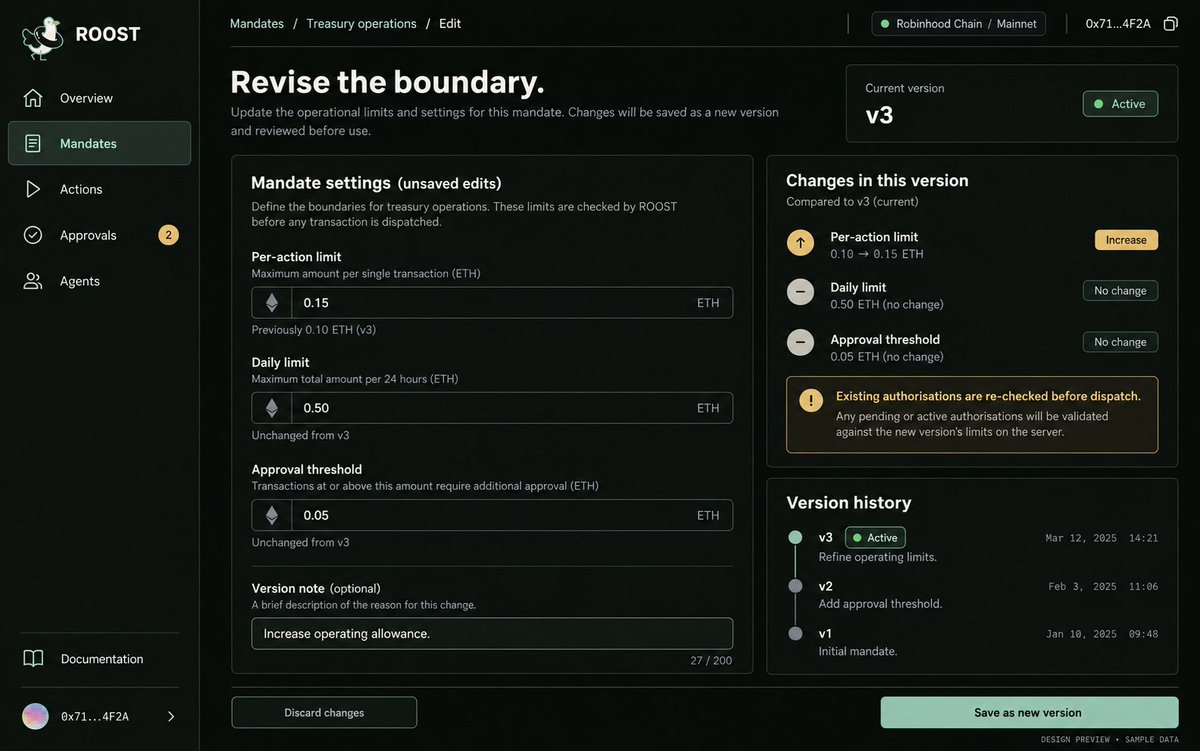Click No change badge for Approval threshold
The height and width of the screenshot is (751, 1200).
(x=1120, y=342)
